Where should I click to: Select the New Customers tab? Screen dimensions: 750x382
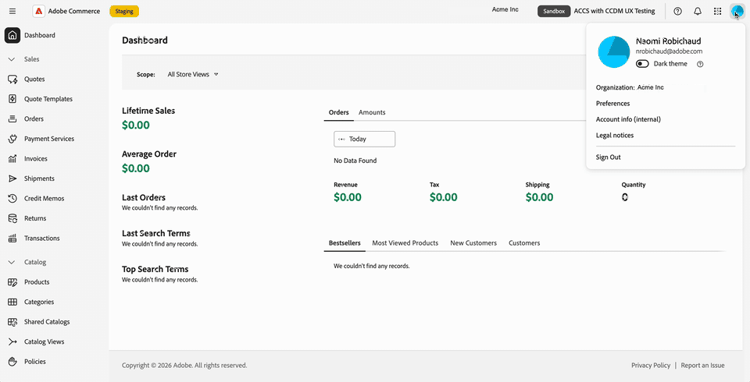tap(474, 243)
